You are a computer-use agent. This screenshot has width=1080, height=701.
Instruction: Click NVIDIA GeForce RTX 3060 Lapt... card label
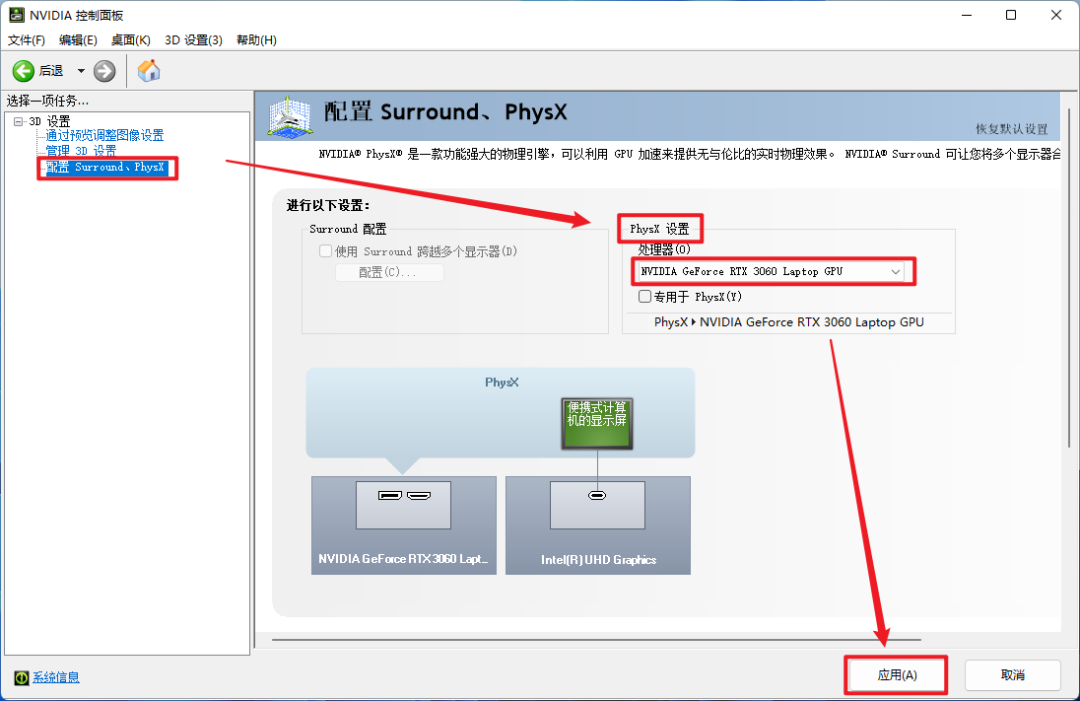[403, 558]
